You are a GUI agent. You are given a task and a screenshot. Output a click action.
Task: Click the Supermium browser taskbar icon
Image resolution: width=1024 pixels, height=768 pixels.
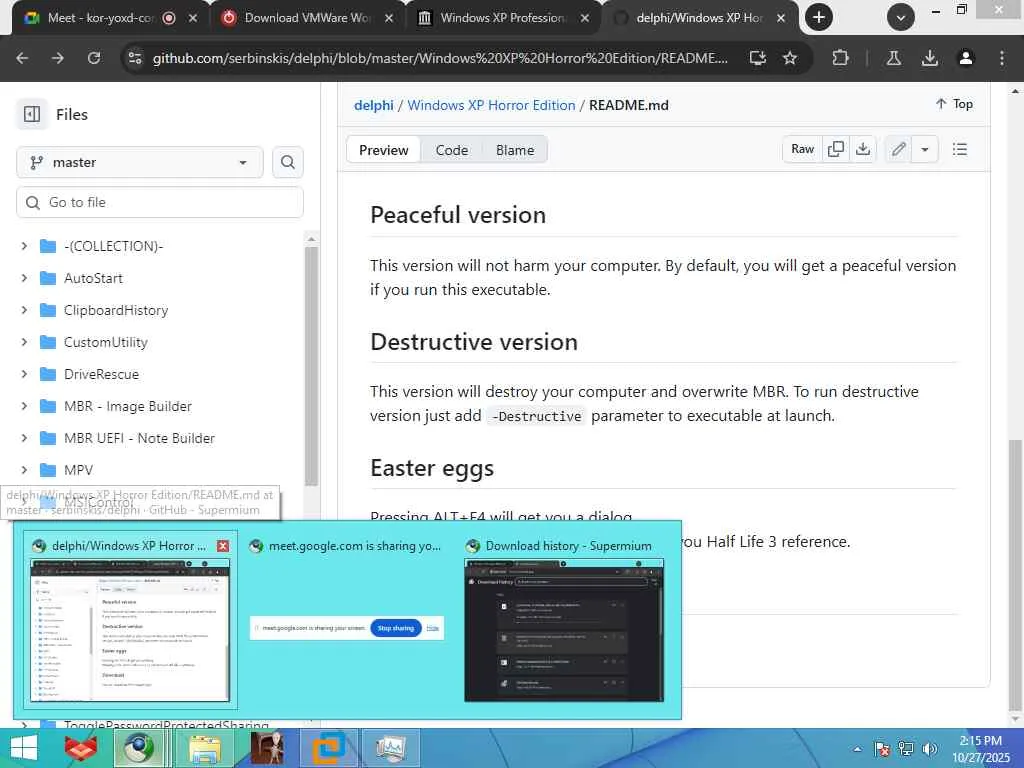click(x=138, y=748)
